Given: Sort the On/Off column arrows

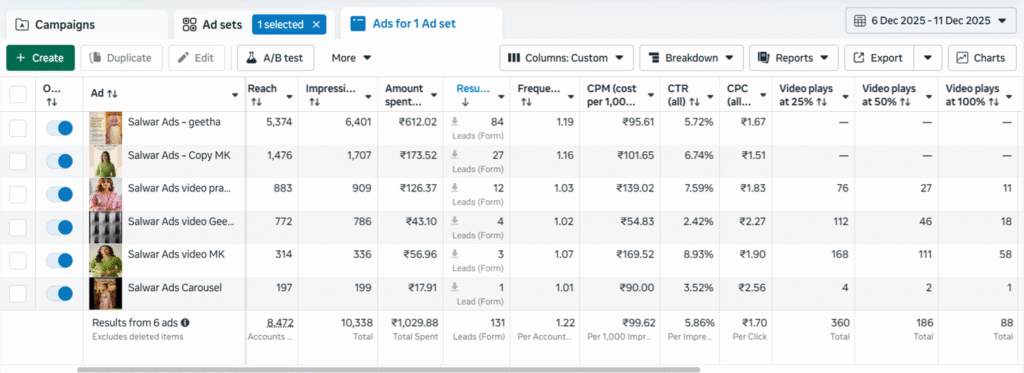Looking at the screenshot, I should (52, 103).
